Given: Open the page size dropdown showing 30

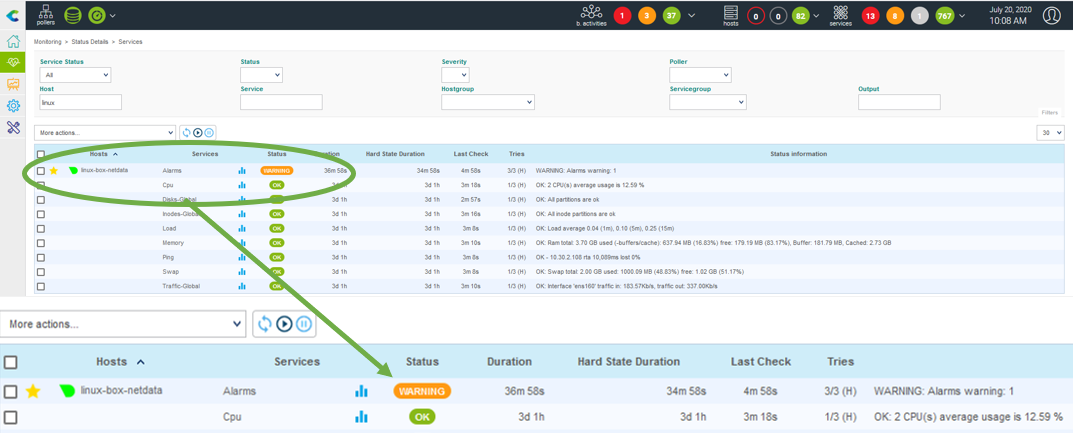Looking at the screenshot, I should pyautogui.click(x=1050, y=133).
